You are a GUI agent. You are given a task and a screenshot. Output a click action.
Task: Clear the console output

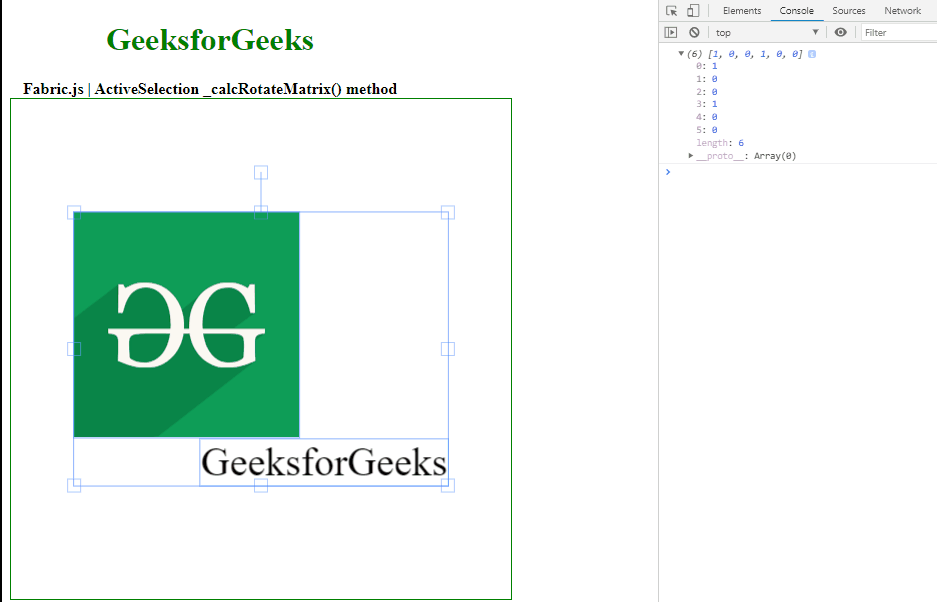(x=693, y=32)
